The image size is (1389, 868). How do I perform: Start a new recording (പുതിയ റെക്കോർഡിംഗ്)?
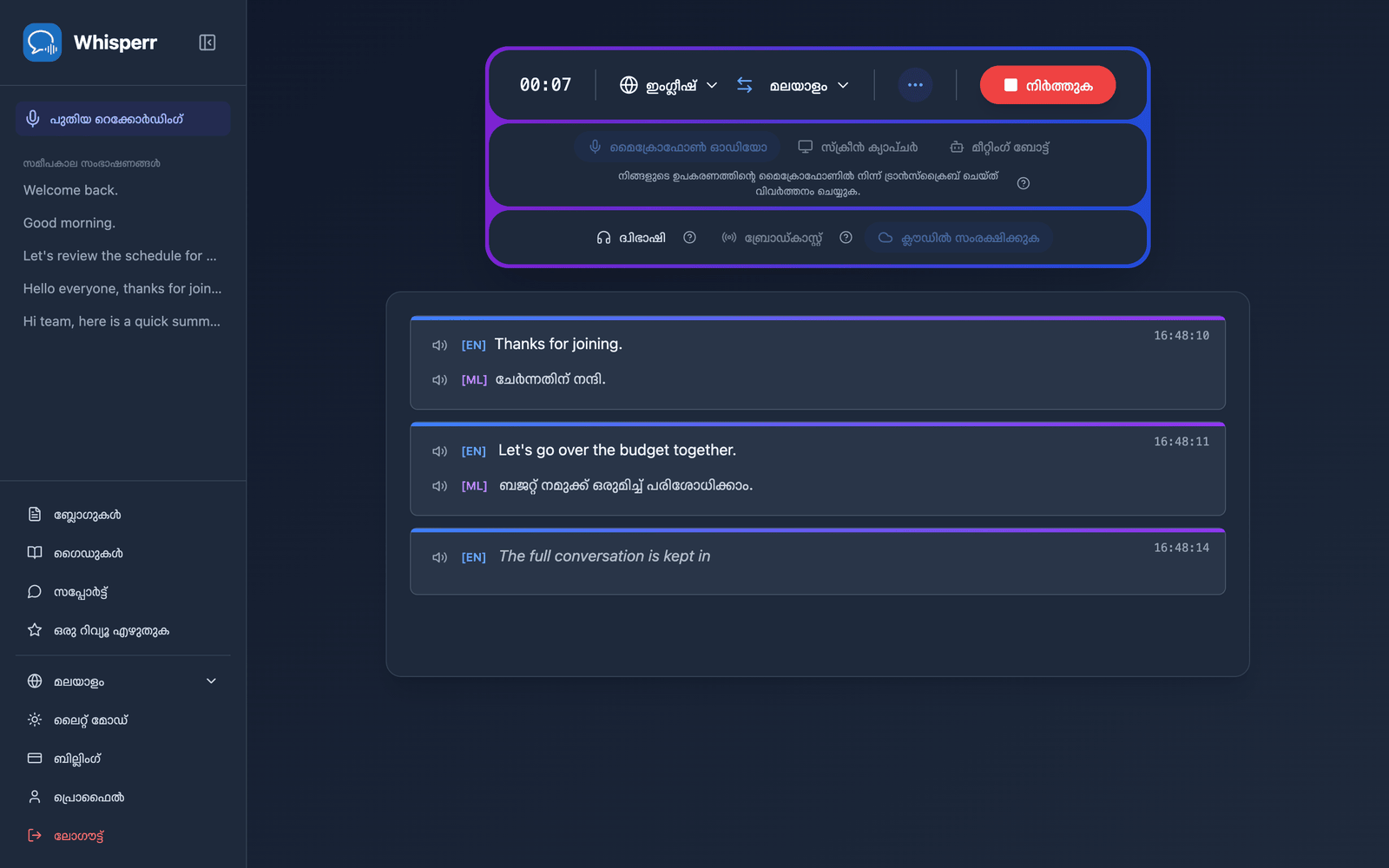[x=122, y=119]
